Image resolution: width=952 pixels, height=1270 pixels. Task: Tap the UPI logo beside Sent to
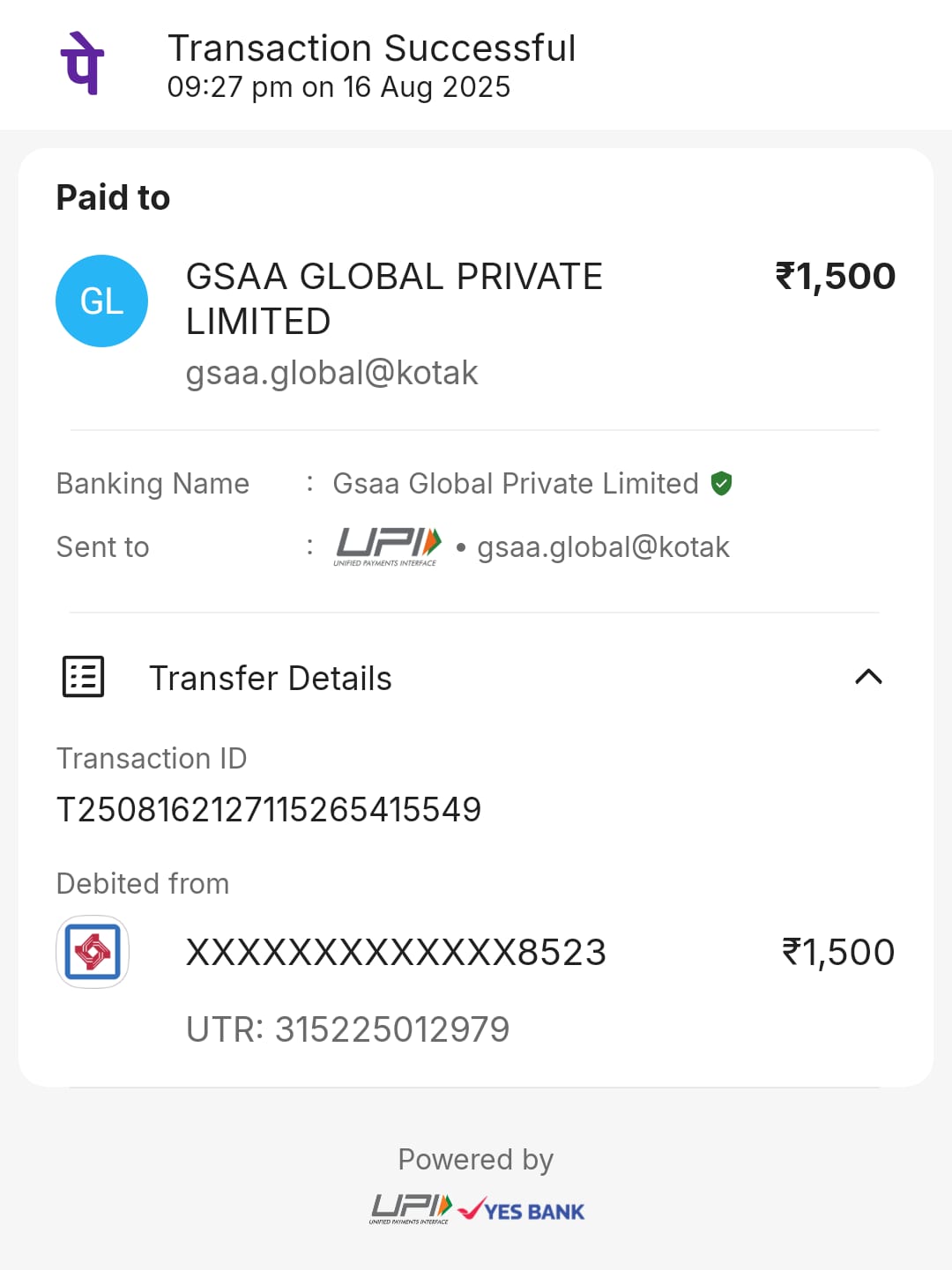click(x=388, y=546)
